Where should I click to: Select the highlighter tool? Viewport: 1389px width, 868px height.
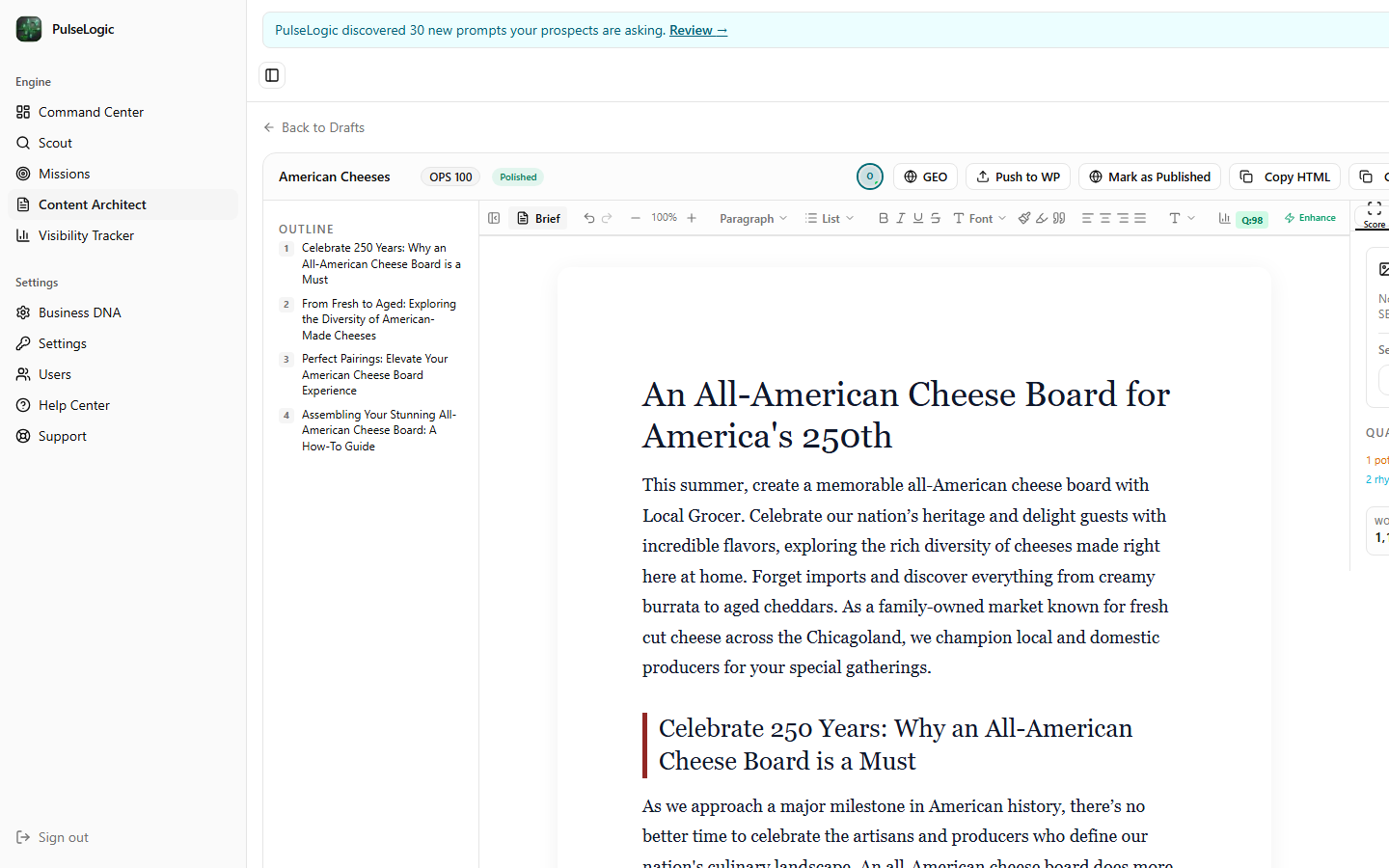[x=1042, y=218]
